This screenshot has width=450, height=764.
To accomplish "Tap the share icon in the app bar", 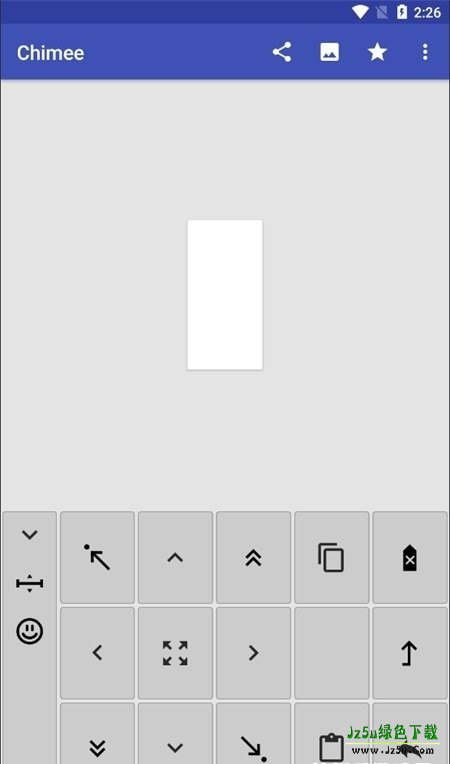I will pyautogui.click(x=281, y=52).
